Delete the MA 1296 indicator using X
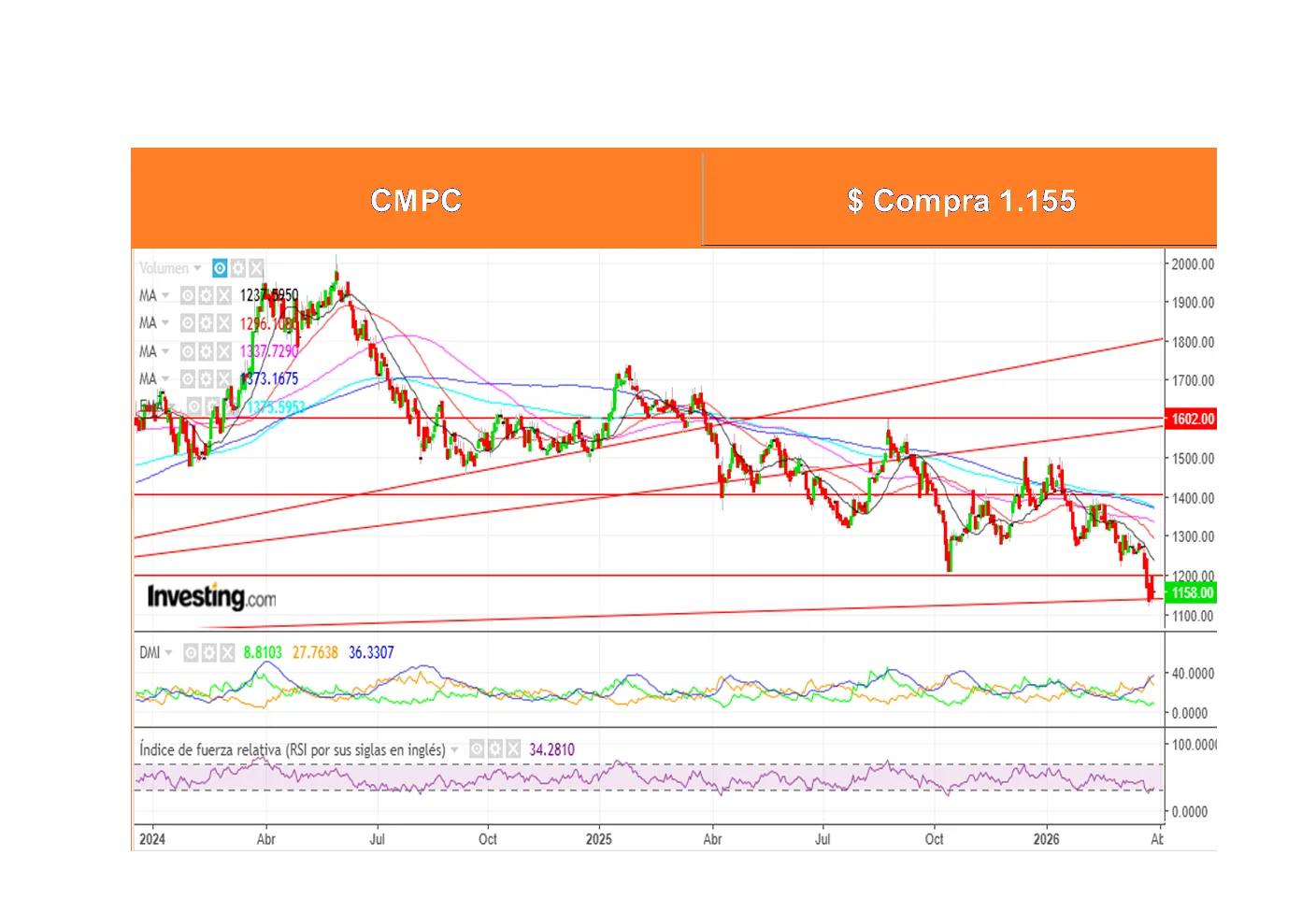 tap(223, 323)
